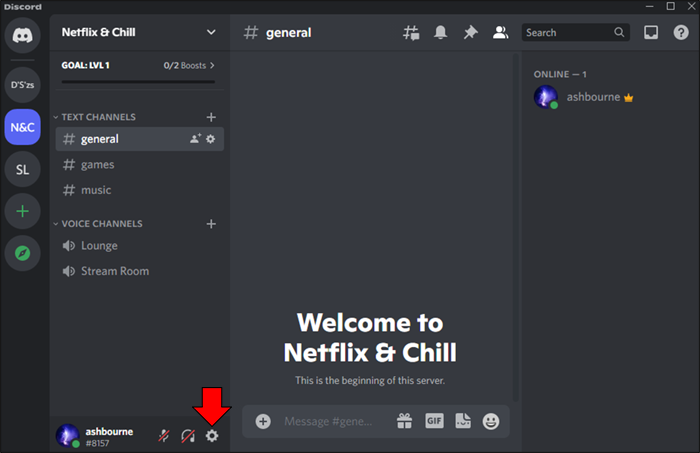This screenshot has width=700, height=453.
Task: Join the Lounge voice channel
Action: [140, 245]
